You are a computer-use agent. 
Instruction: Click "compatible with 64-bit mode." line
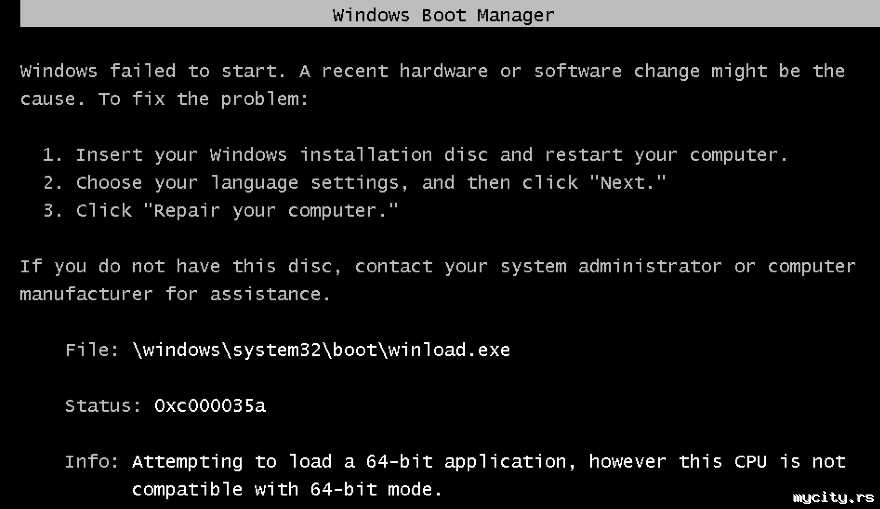(287, 489)
